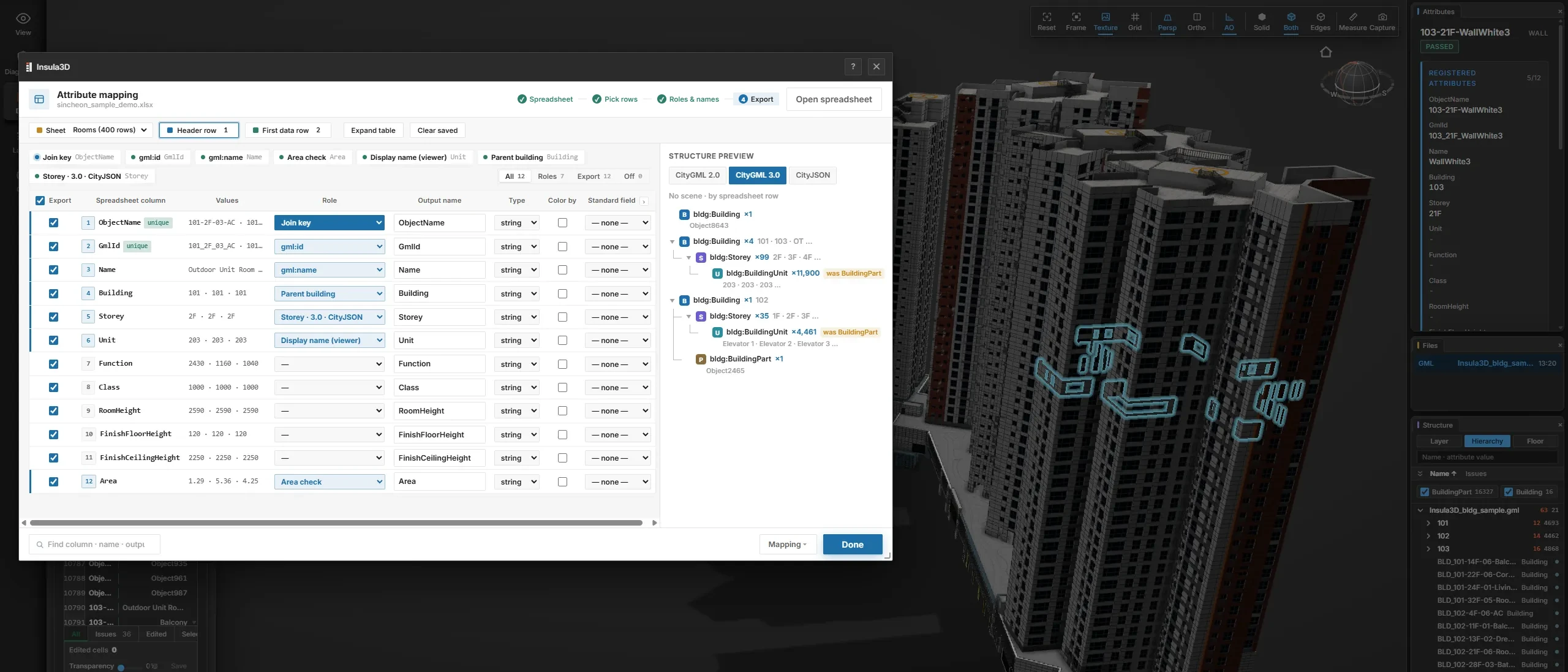Screen dimensions: 1568x672
Task: Click the Open spreadsheet button
Action: point(834,99)
